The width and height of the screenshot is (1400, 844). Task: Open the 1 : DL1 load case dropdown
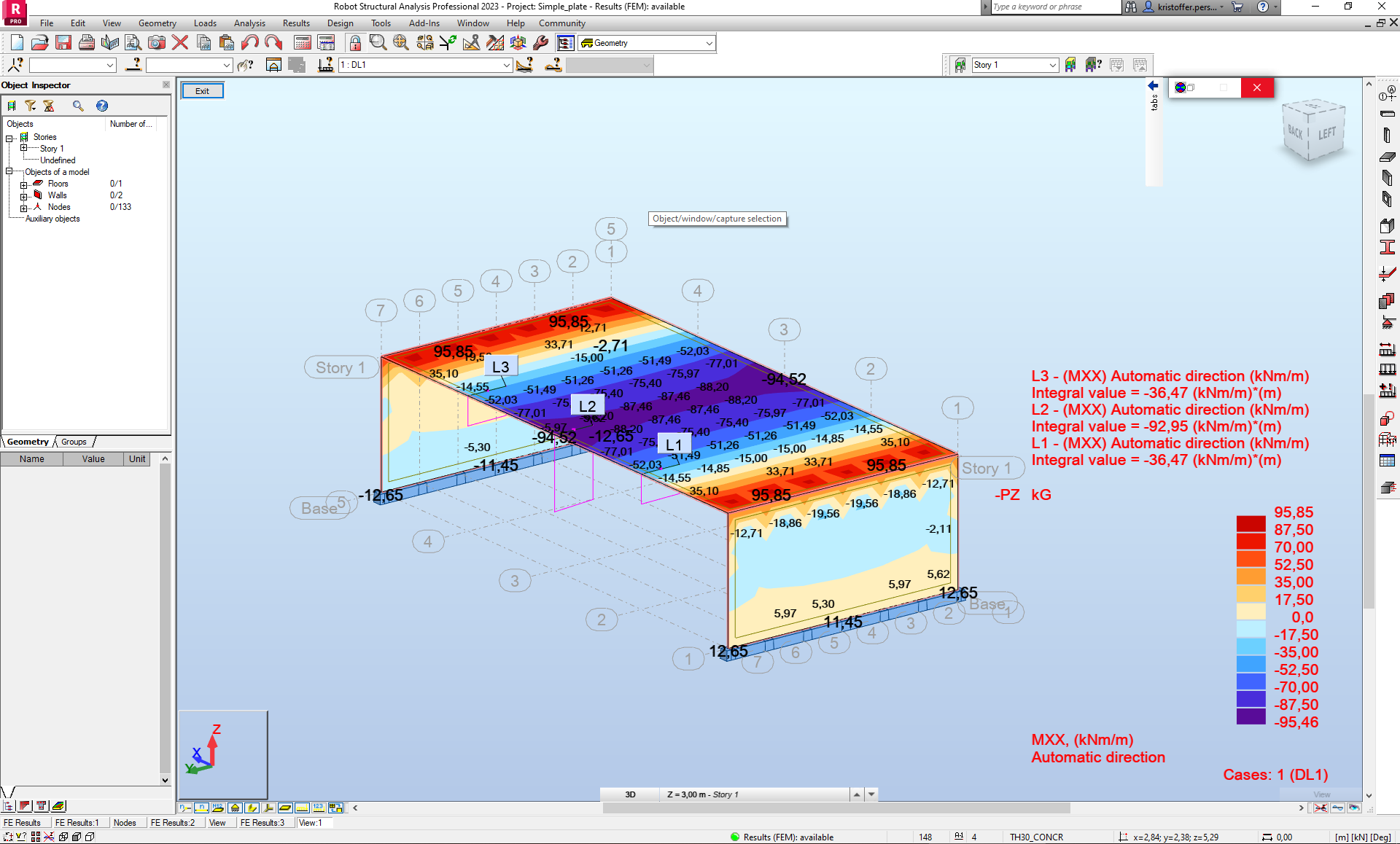pos(506,65)
